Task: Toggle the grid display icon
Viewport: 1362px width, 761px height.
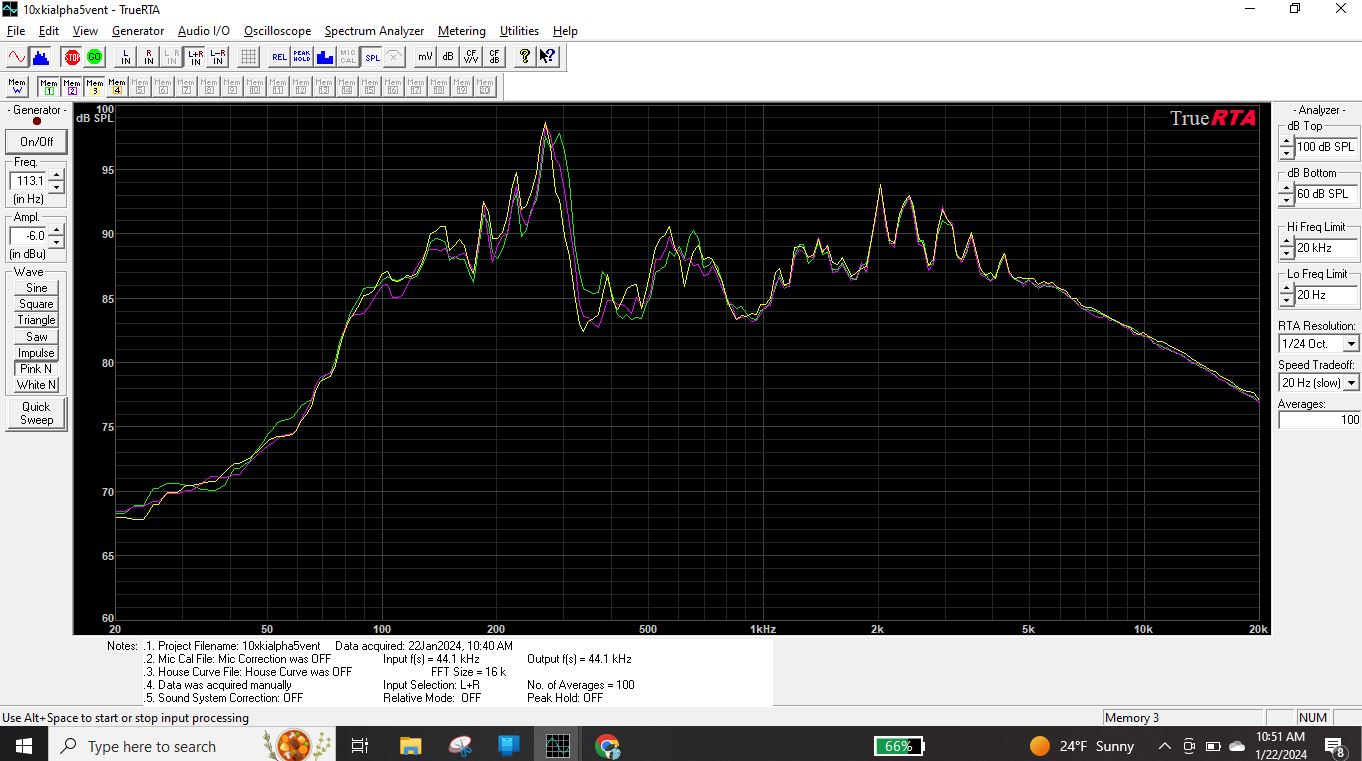Action: pyautogui.click(x=248, y=57)
